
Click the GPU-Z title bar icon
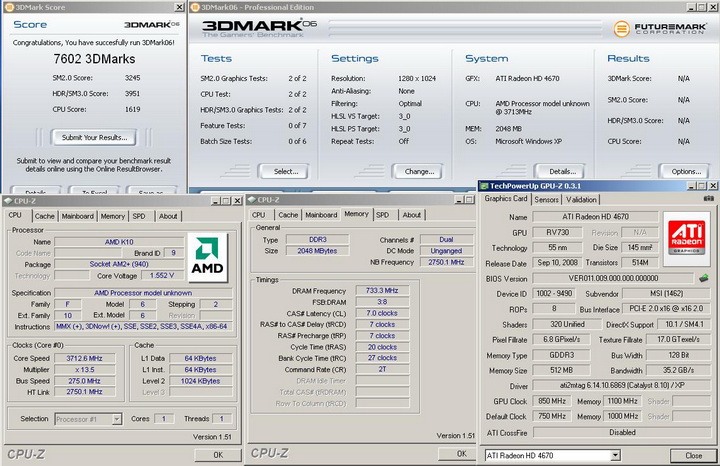(x=485, y=185)
